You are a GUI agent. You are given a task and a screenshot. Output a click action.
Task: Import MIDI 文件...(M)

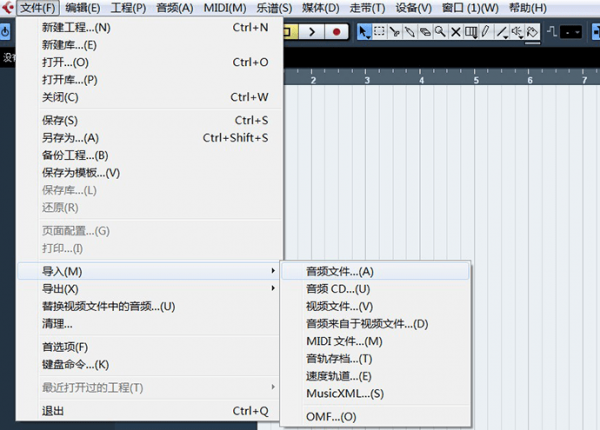pyautogui.click(x=375, y=341)
